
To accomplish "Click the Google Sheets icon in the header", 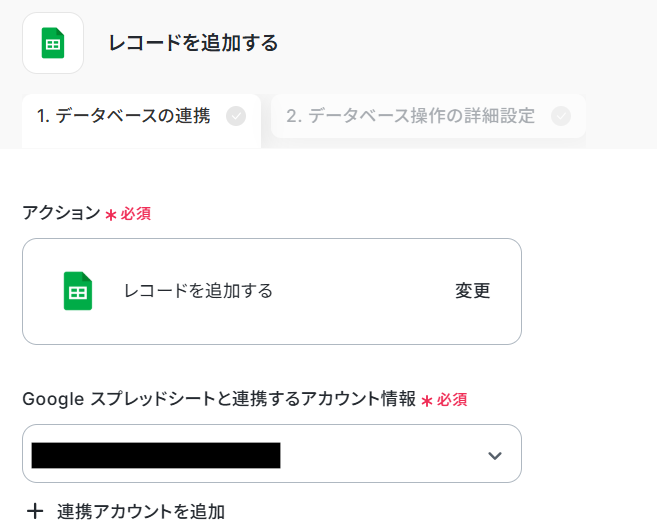I will [53, 43].
